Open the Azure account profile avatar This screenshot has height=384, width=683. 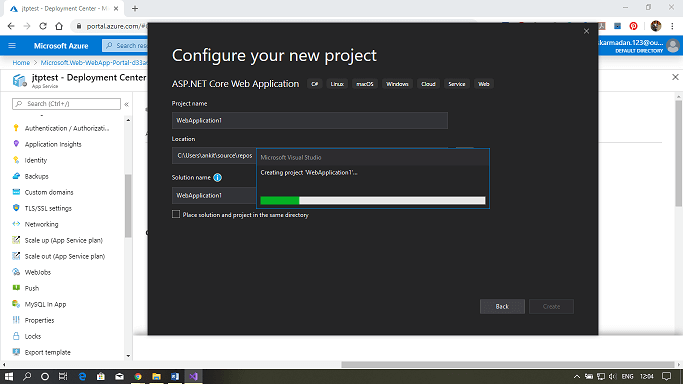point(673,46)
